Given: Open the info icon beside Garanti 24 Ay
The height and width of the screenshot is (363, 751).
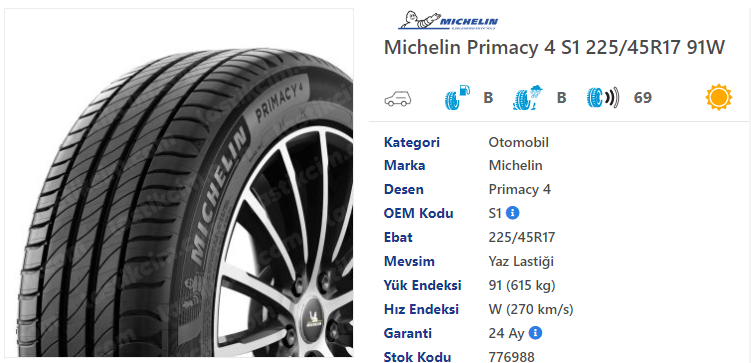Looking at the screenshot, I should (535, 332).
